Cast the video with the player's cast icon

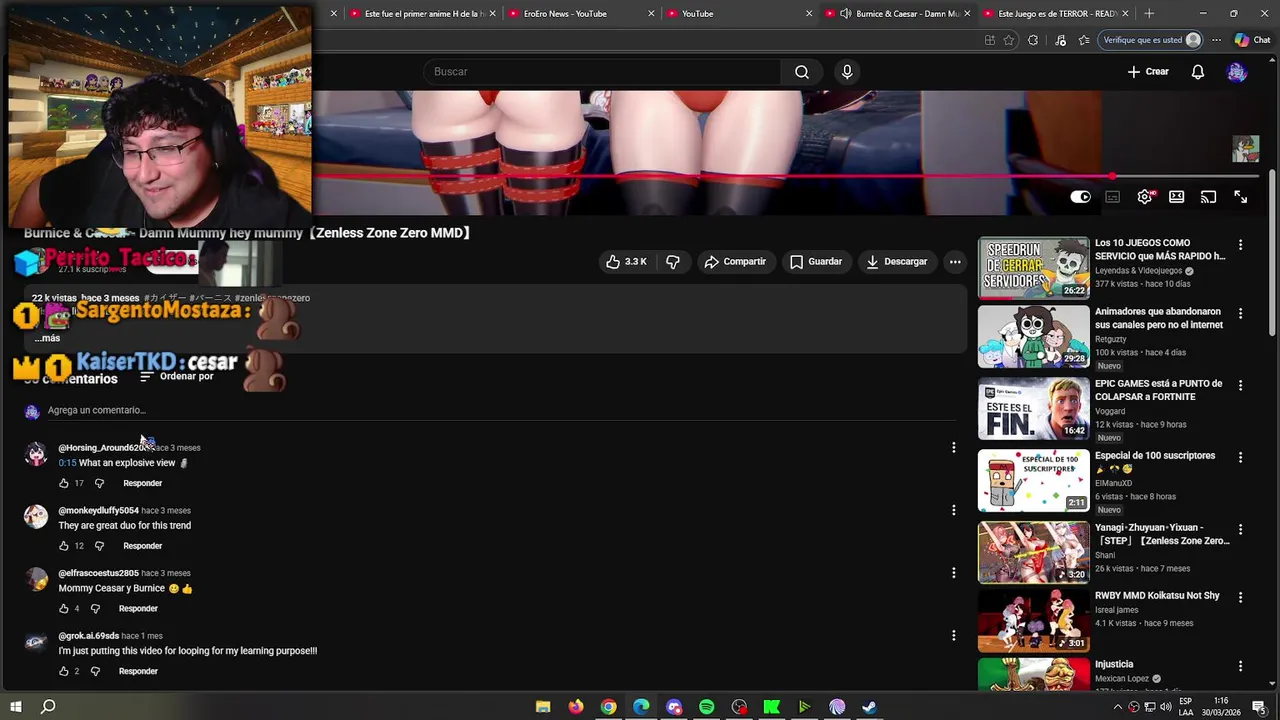coord(1208,197)
